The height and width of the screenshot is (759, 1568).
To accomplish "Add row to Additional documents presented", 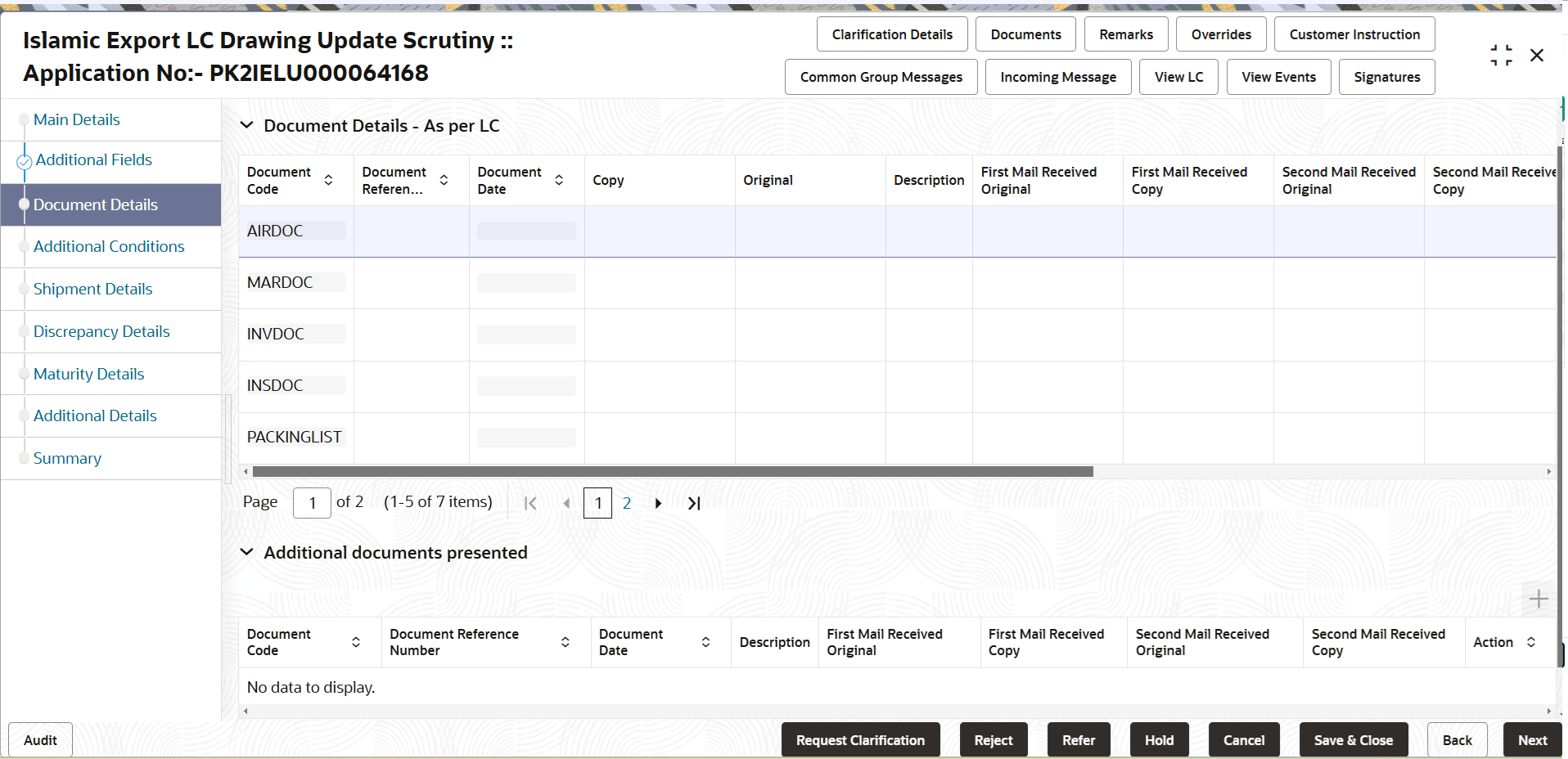I will click(1539, 599).
